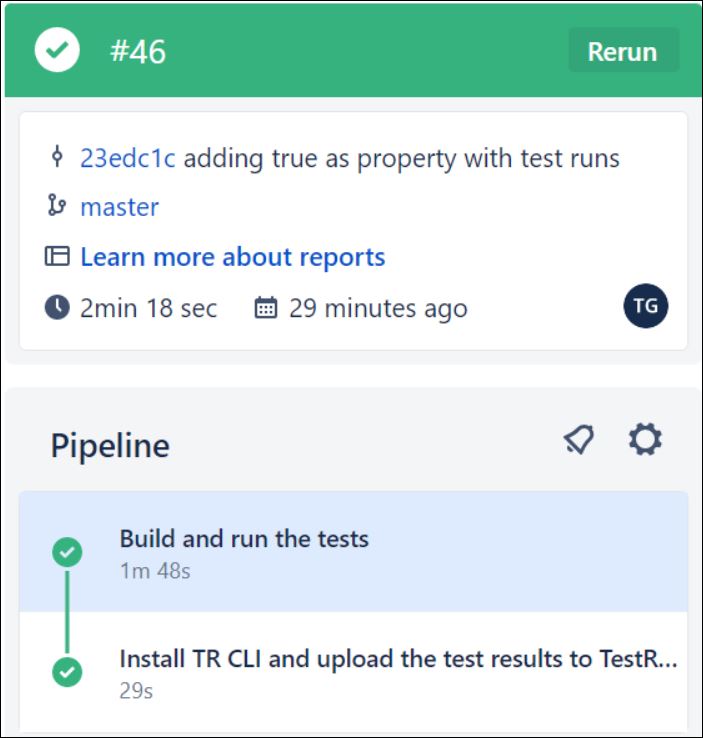The height and width of the screenshot is (738, 703).
Task: Click the reports icon beside Learn more
Action: (57, 257)
